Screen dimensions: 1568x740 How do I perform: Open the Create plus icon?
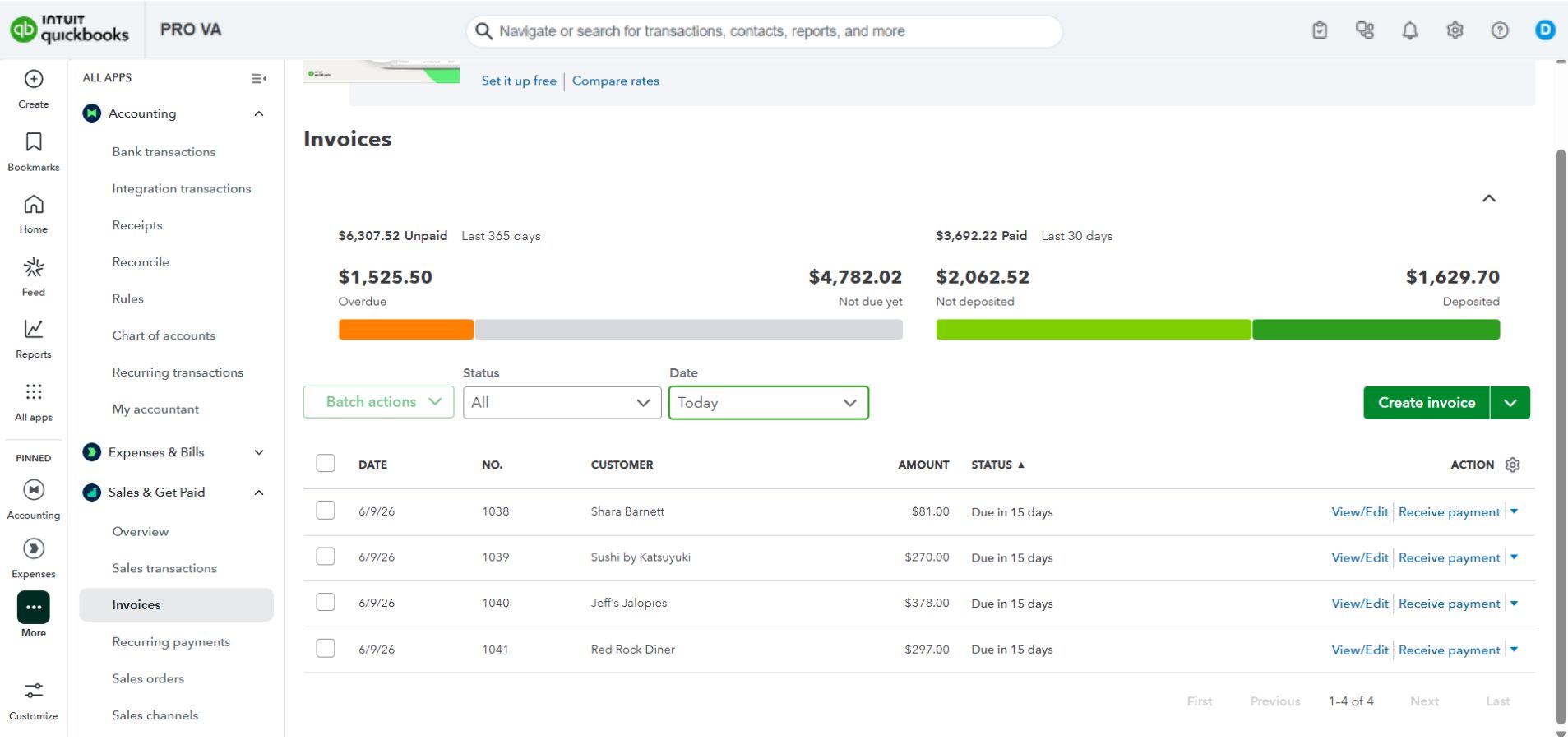[34, 79]
